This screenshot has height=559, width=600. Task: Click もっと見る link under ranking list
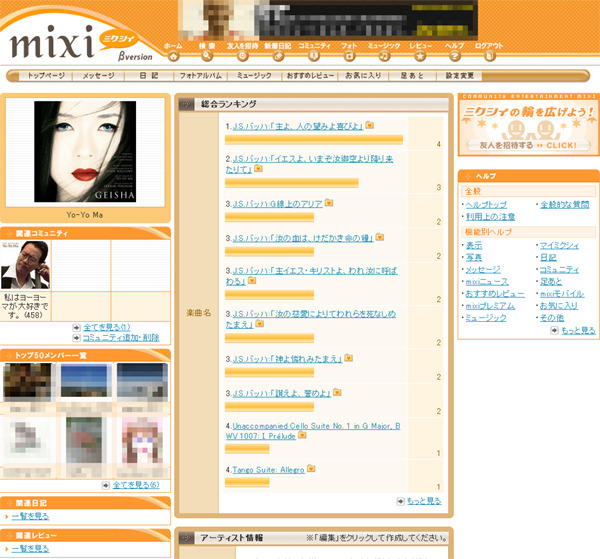pyautogui.click(x=424, y=501)
